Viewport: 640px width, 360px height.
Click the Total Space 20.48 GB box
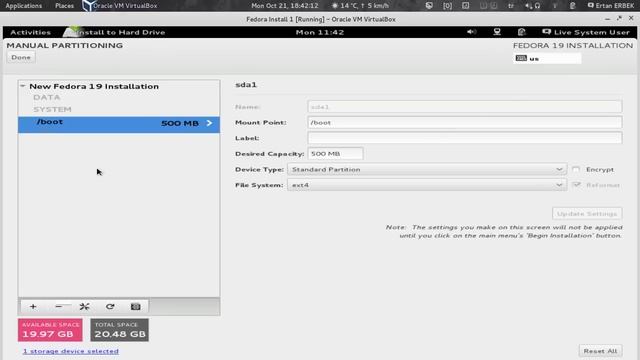click(x=120, y=330)
